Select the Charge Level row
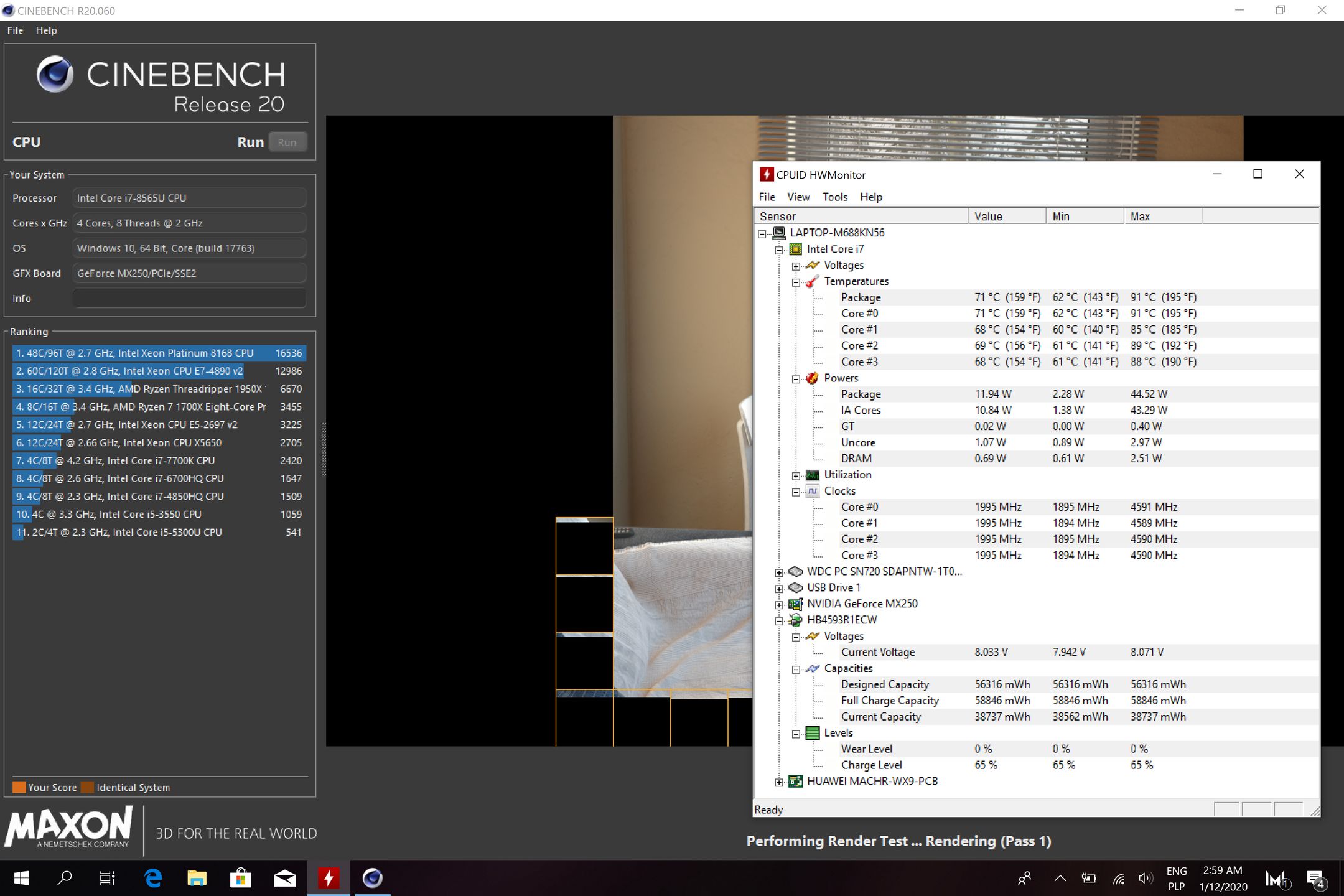The height and width of the screenshot is (896, 1344). coord(1036,765)
